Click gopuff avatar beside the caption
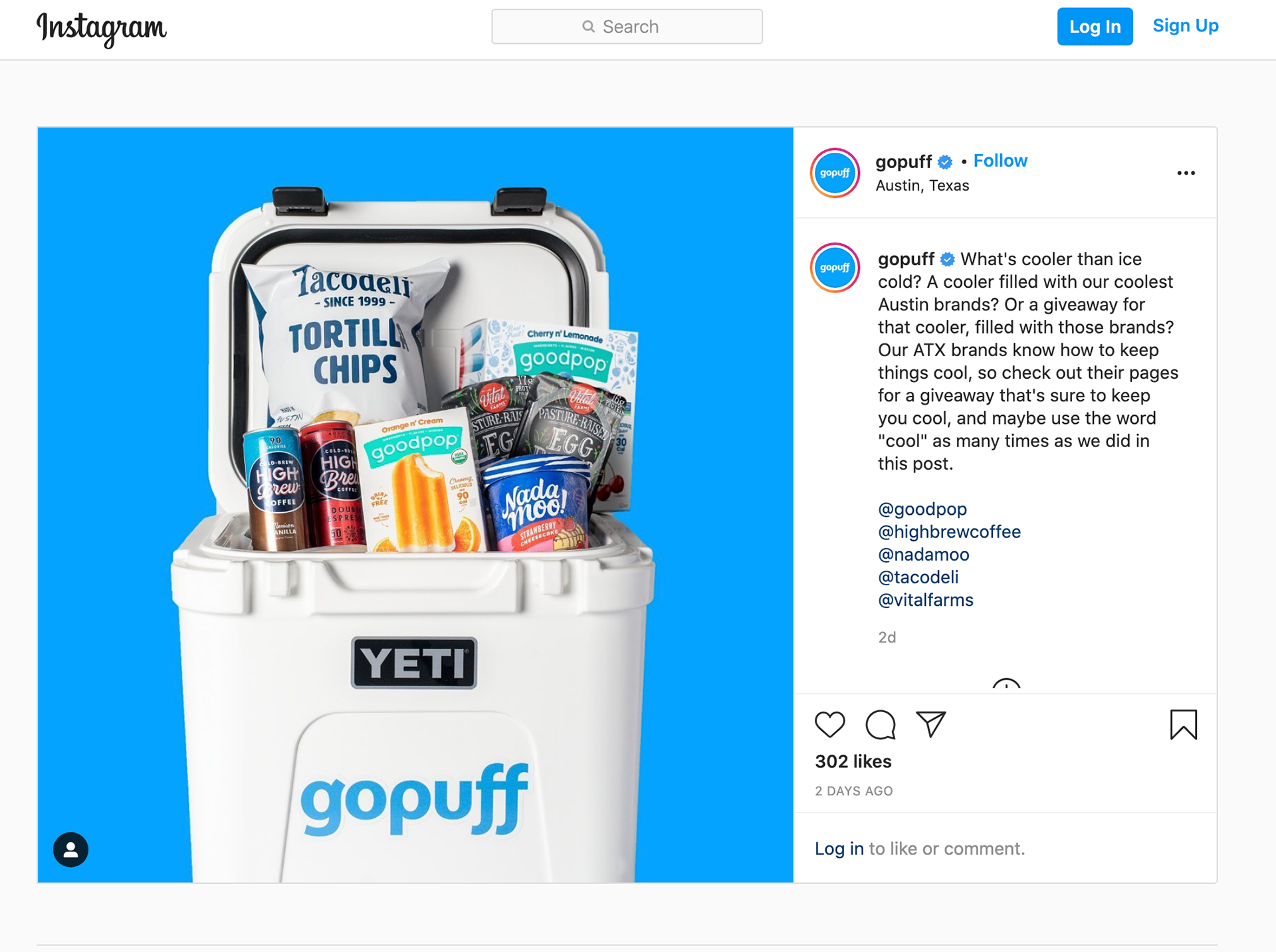 pos(835,268)
